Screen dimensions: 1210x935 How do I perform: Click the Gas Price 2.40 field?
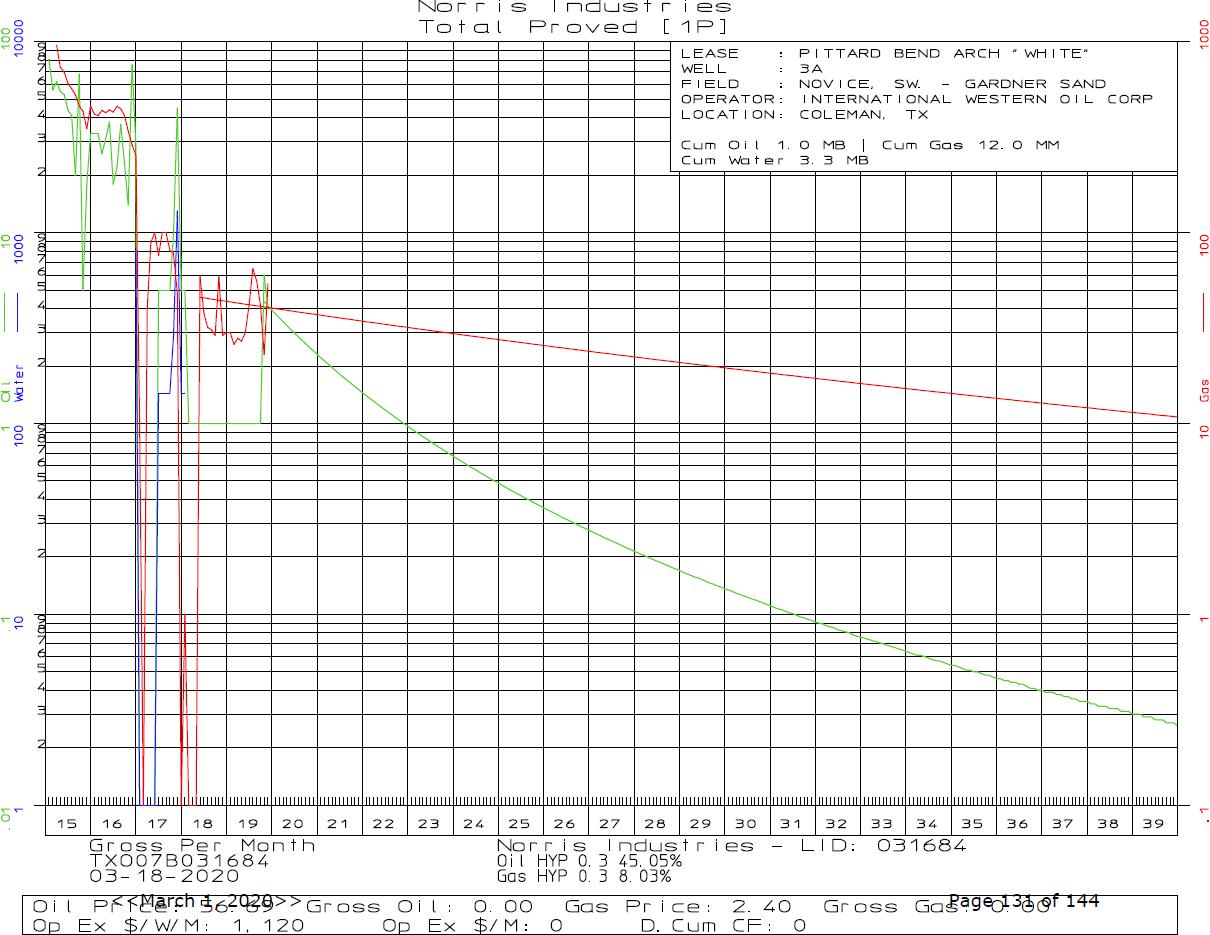point(678,907)
